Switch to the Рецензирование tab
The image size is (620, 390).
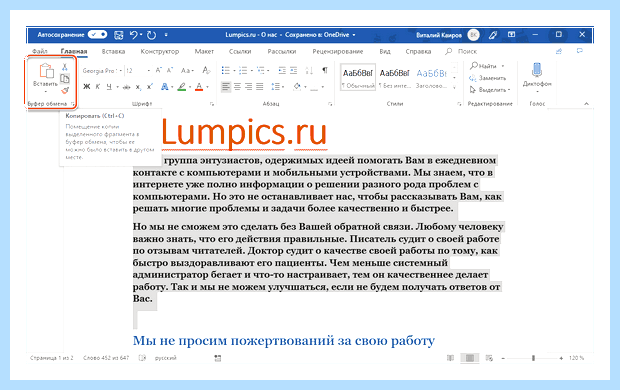coord(338,51)
